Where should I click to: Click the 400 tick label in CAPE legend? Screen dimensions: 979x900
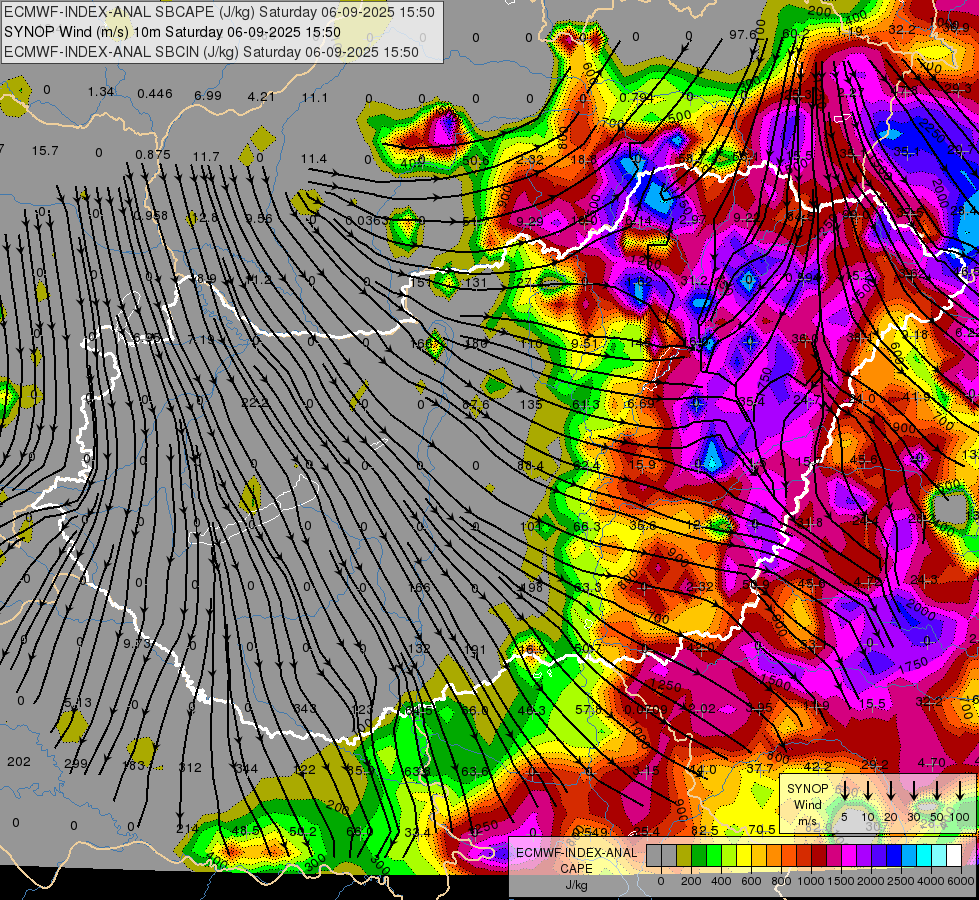(721, 881)
